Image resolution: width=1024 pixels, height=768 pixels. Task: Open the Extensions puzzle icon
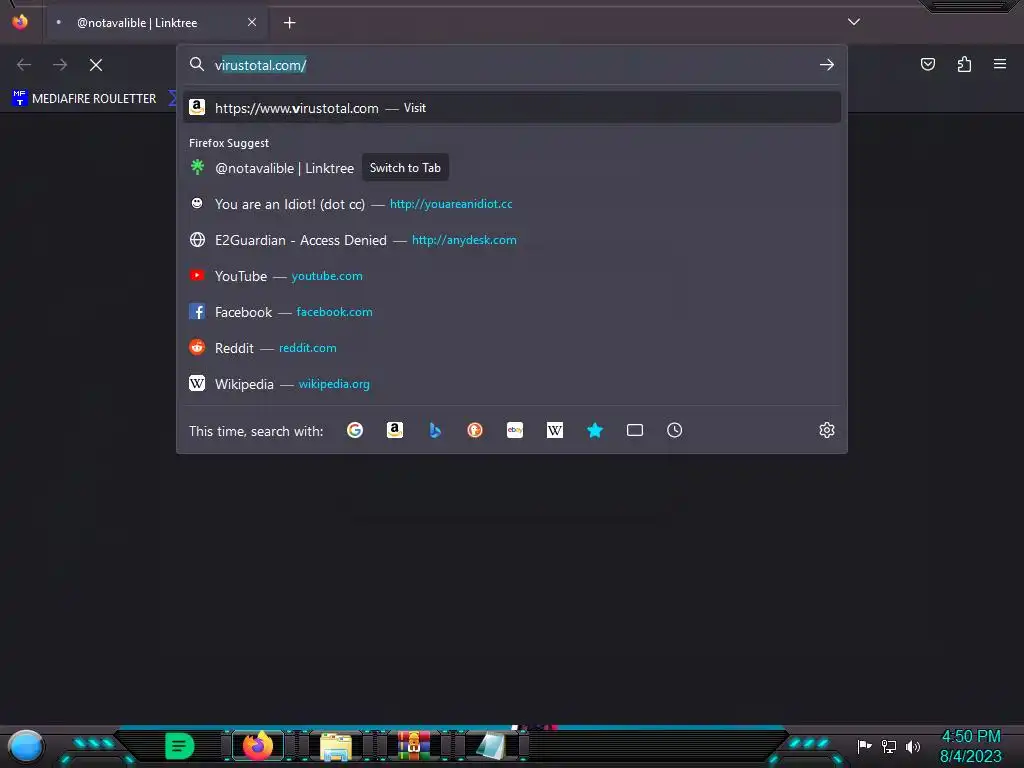coord(964,64)
